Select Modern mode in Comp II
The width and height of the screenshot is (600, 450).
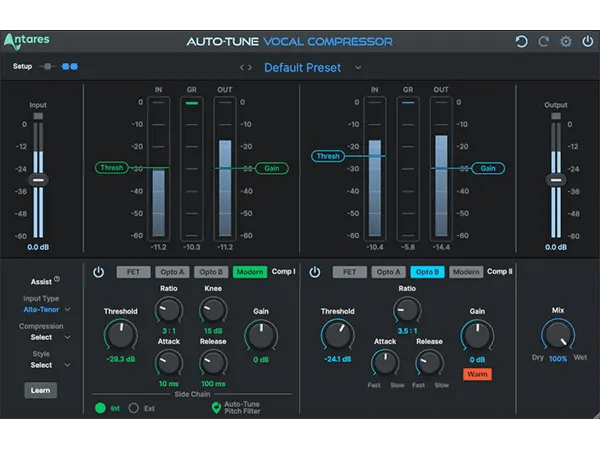click(466, 272)
